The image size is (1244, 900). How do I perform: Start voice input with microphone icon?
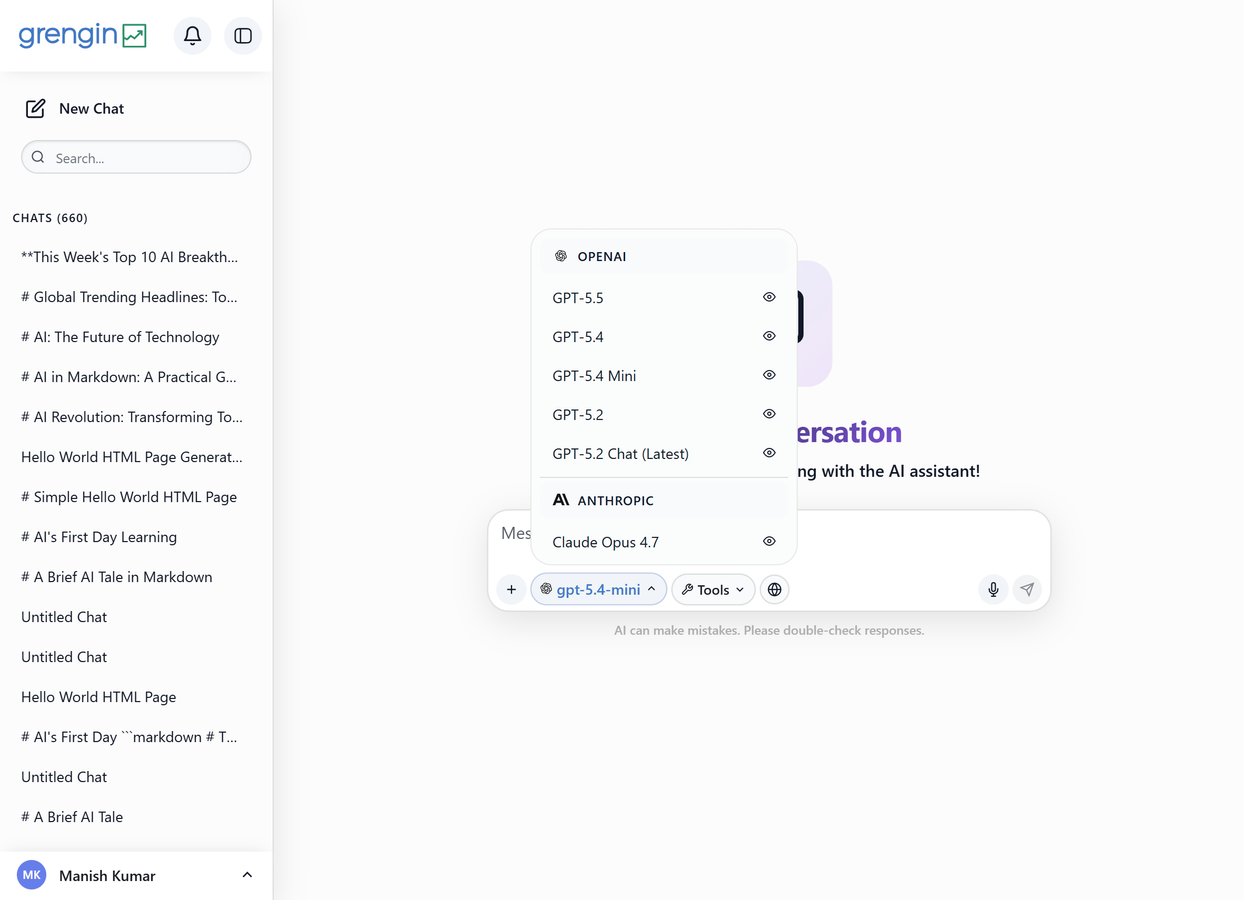993,590
